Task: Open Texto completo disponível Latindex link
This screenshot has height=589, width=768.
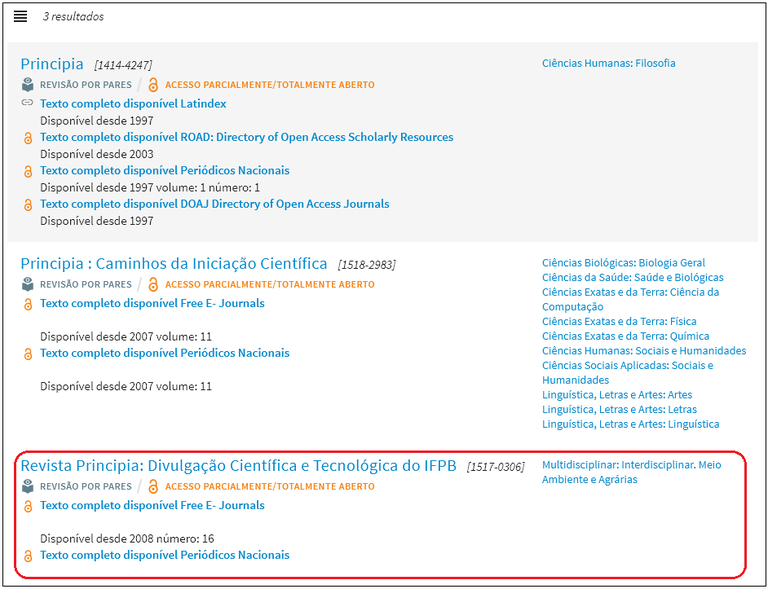Action: coord(133,104)
